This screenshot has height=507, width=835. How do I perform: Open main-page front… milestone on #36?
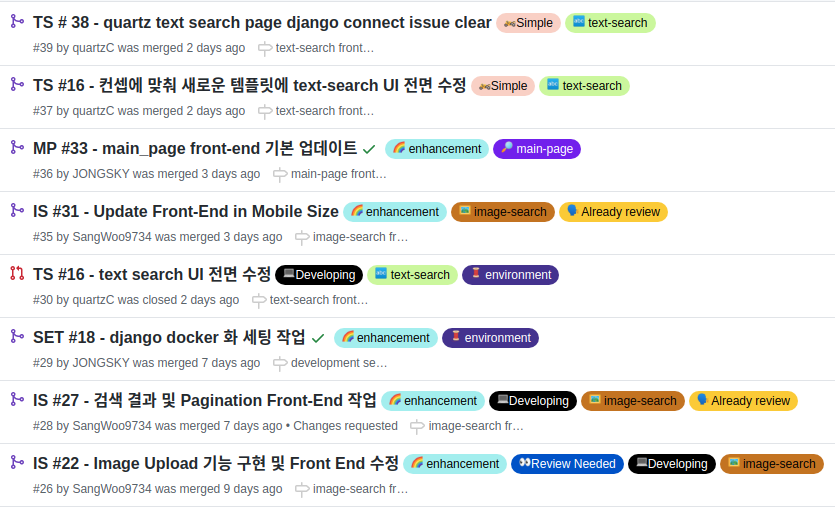[339, 174]
